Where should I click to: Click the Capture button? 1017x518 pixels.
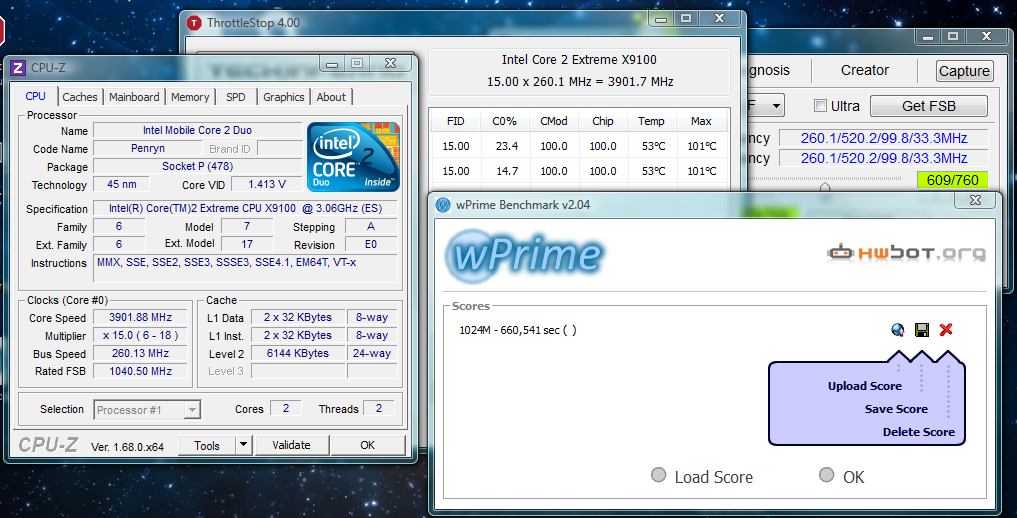click(964, 71)
